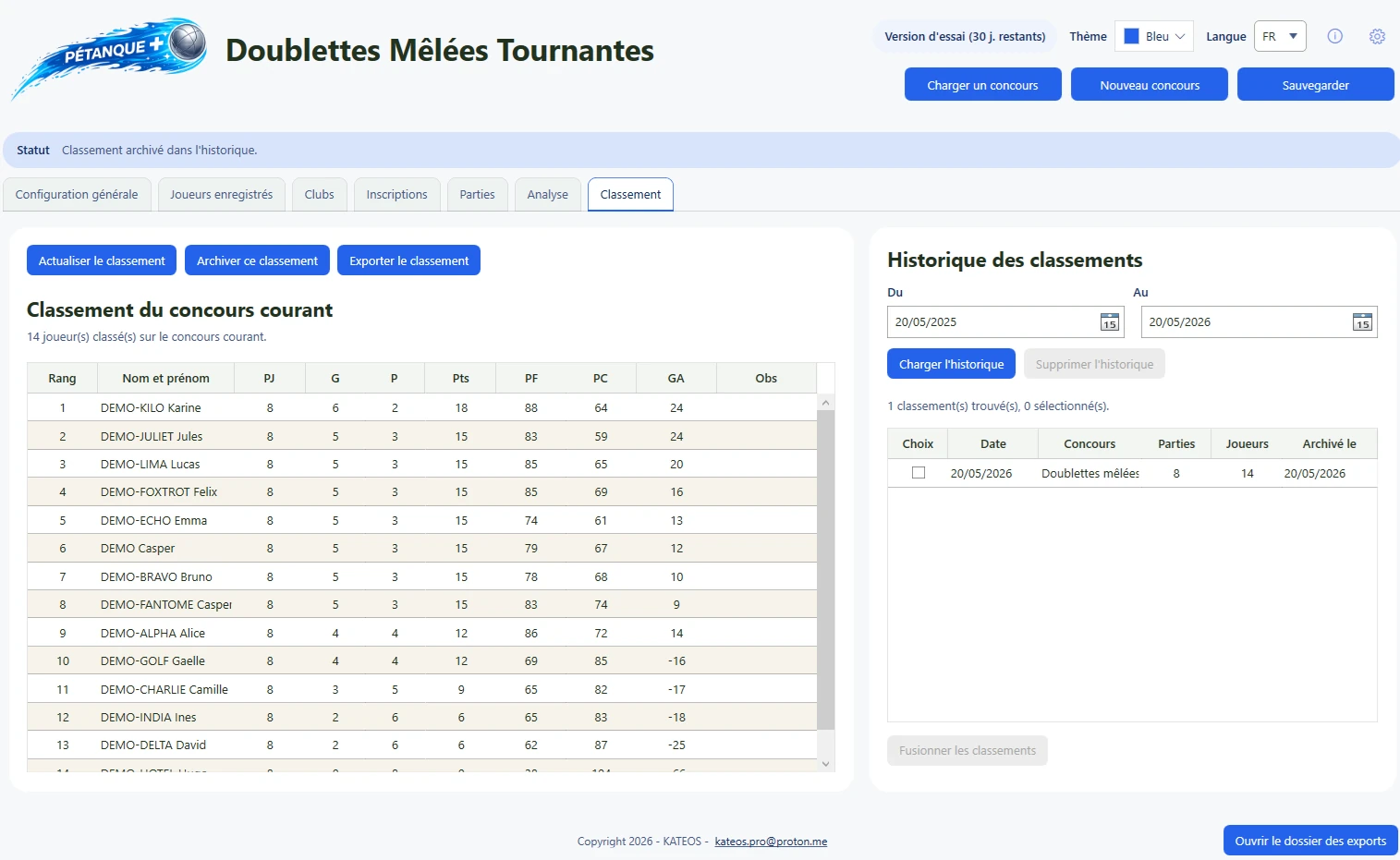
Task: Select row DEMO-GOLF Gaelle
Action: (422, 660)
